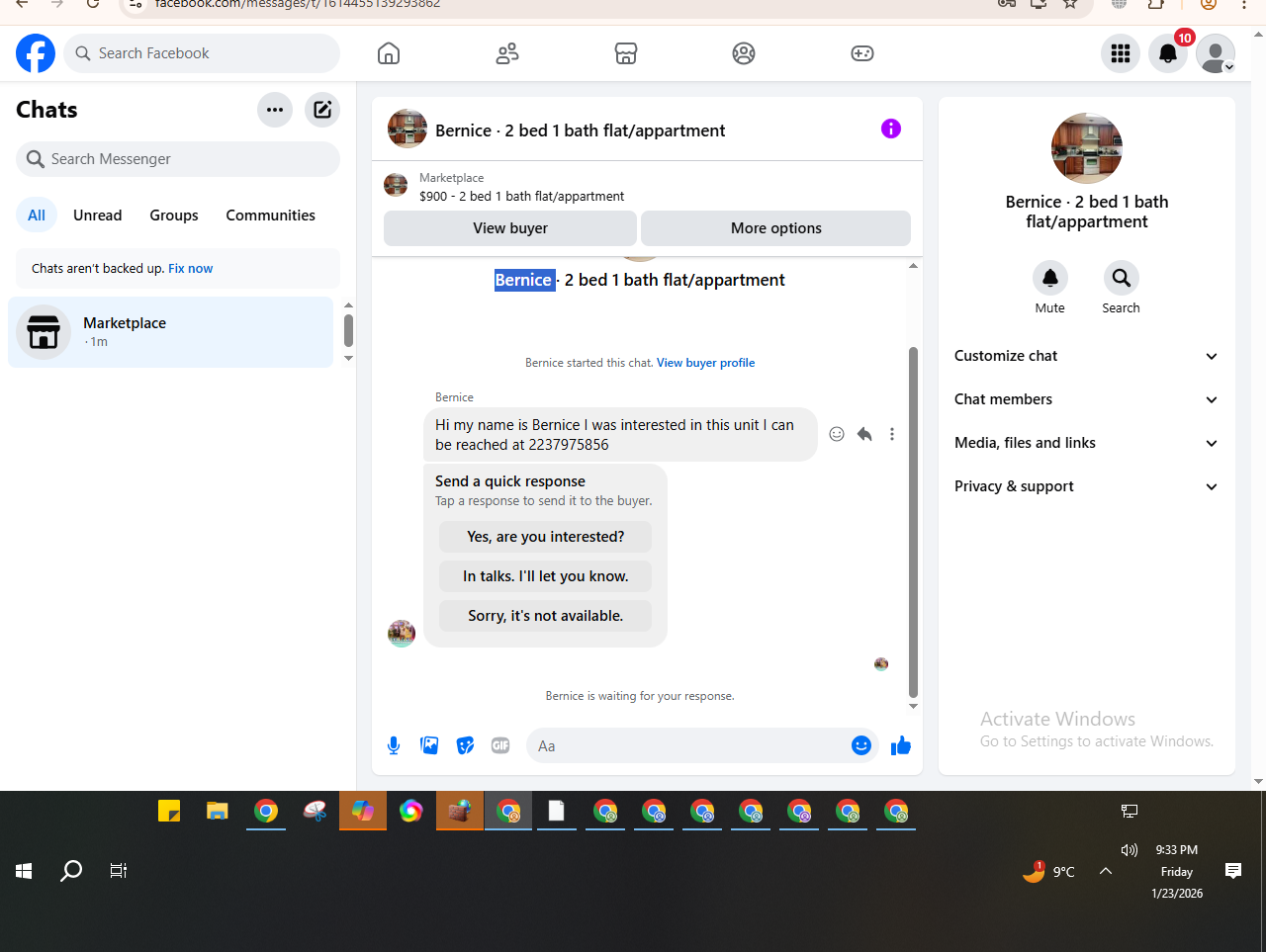1266x952 pixels.
Task: Switch to the Groups tab
Action: pyautogui.click(x=174, y=216)
